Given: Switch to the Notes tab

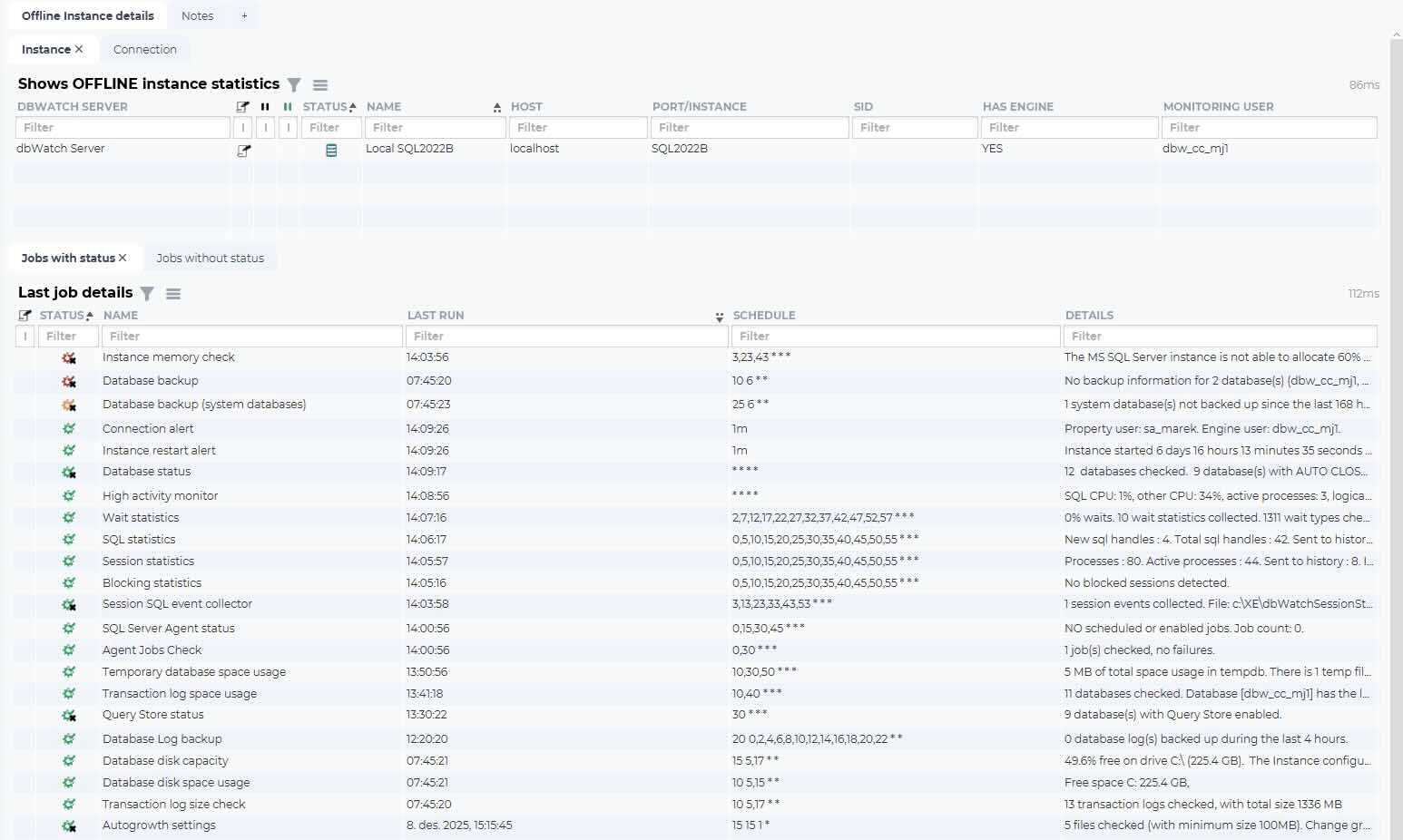Looking at the screenshot, I should point(197,15).
